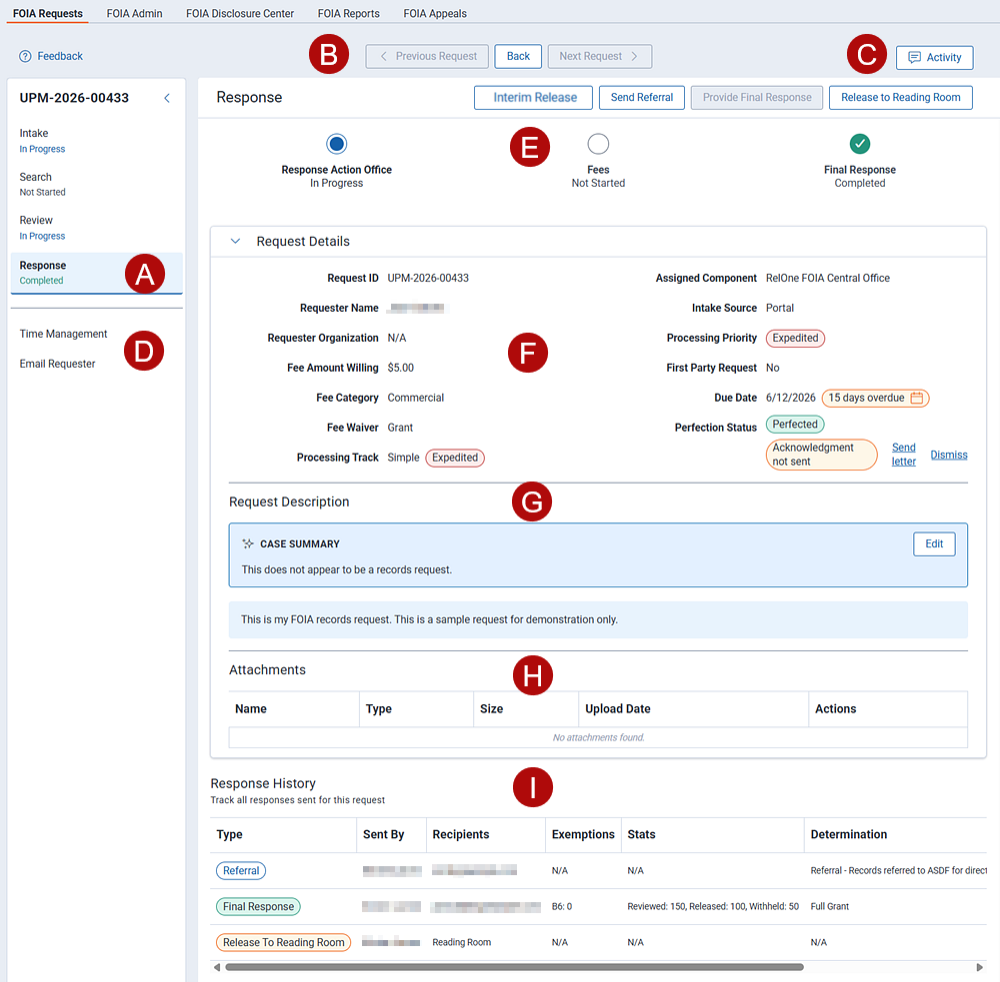Click the Send letter link
Image resolution: width=1000 pixels, height=982 pixels.
pos(903,455)
